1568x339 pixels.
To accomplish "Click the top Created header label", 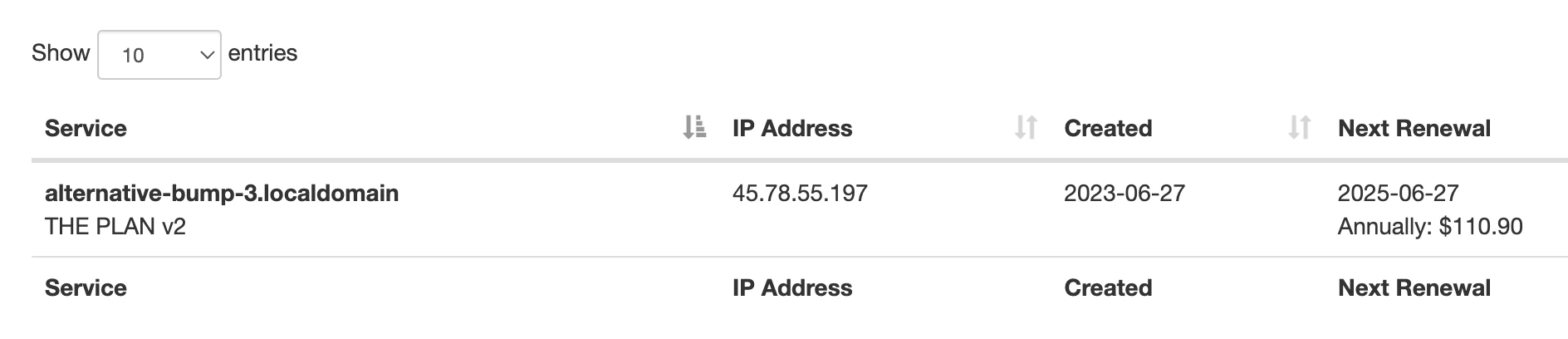I will (x=1107, y=128).
